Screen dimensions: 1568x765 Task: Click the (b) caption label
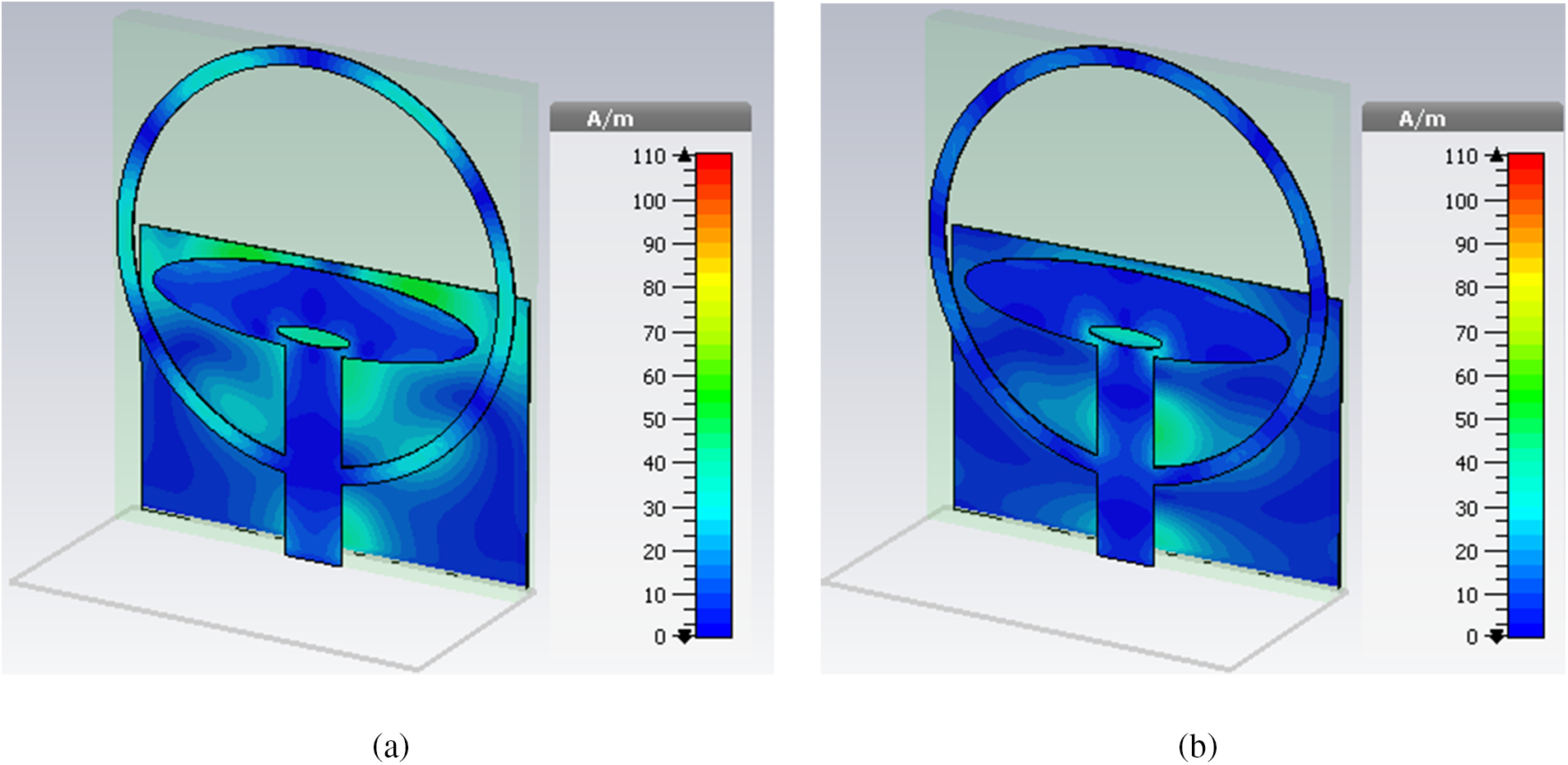pos(1197,746)
